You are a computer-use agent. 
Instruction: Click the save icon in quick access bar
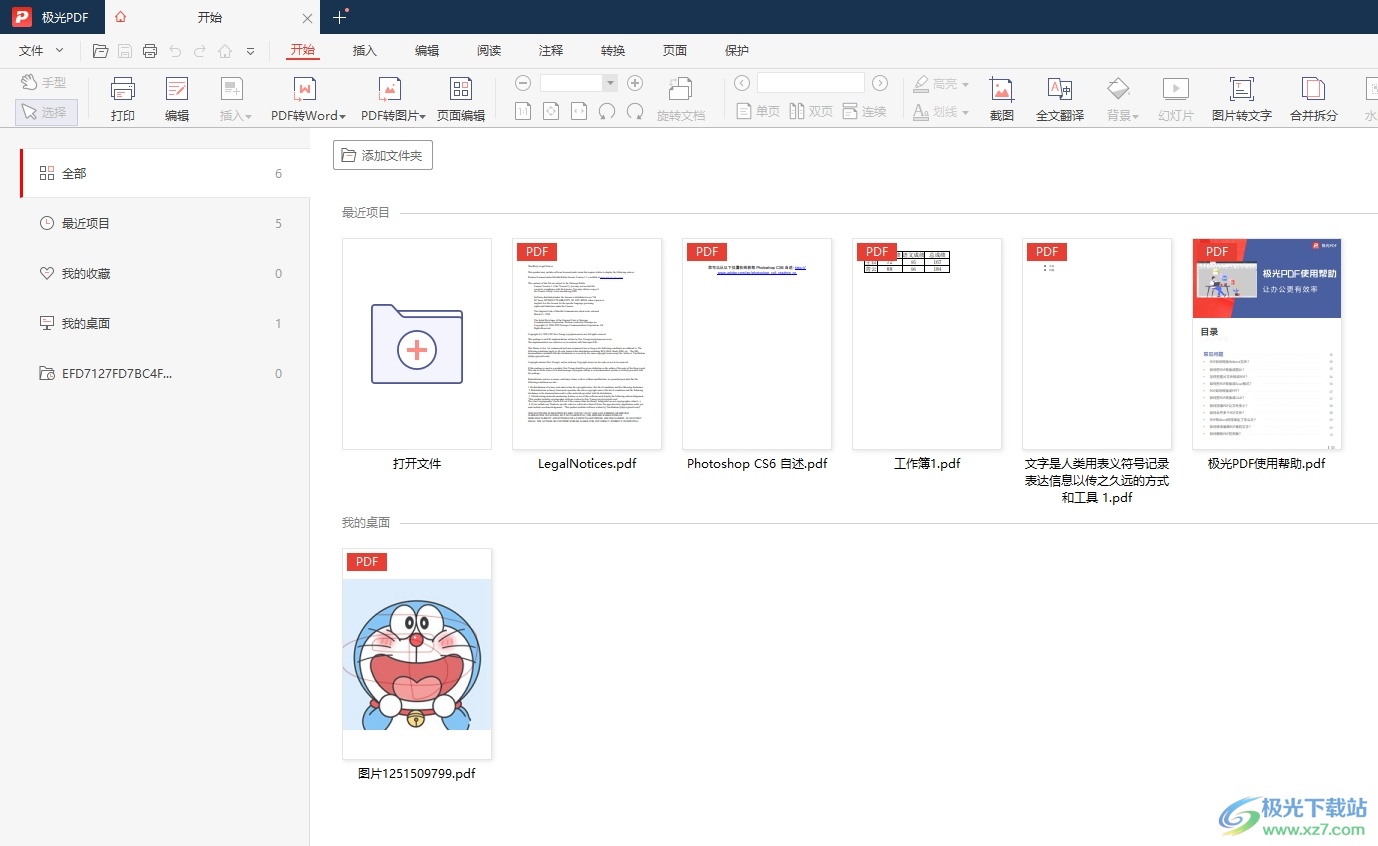point(125,51)
